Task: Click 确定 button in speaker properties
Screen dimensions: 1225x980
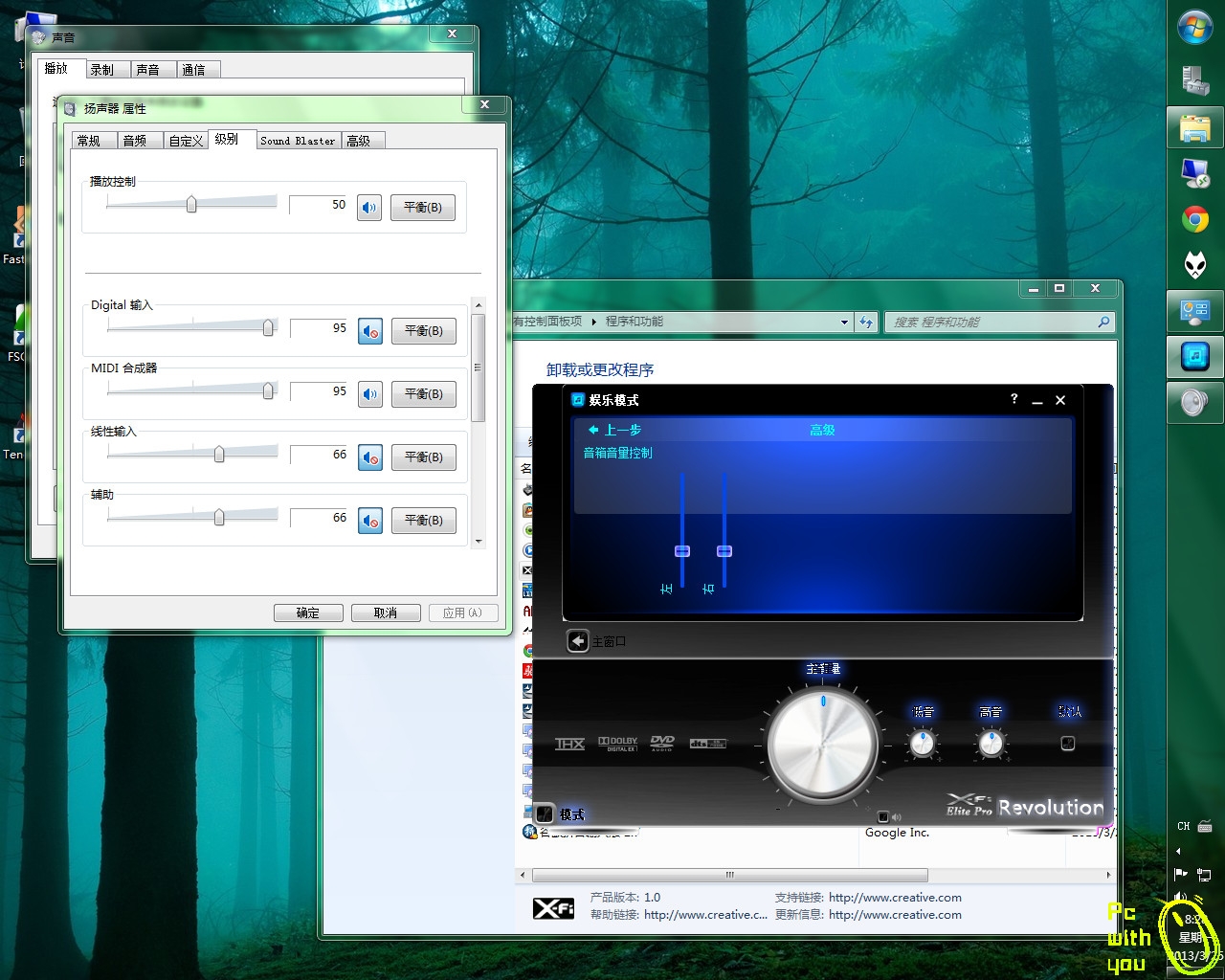Action: click(x=308, y=612)
